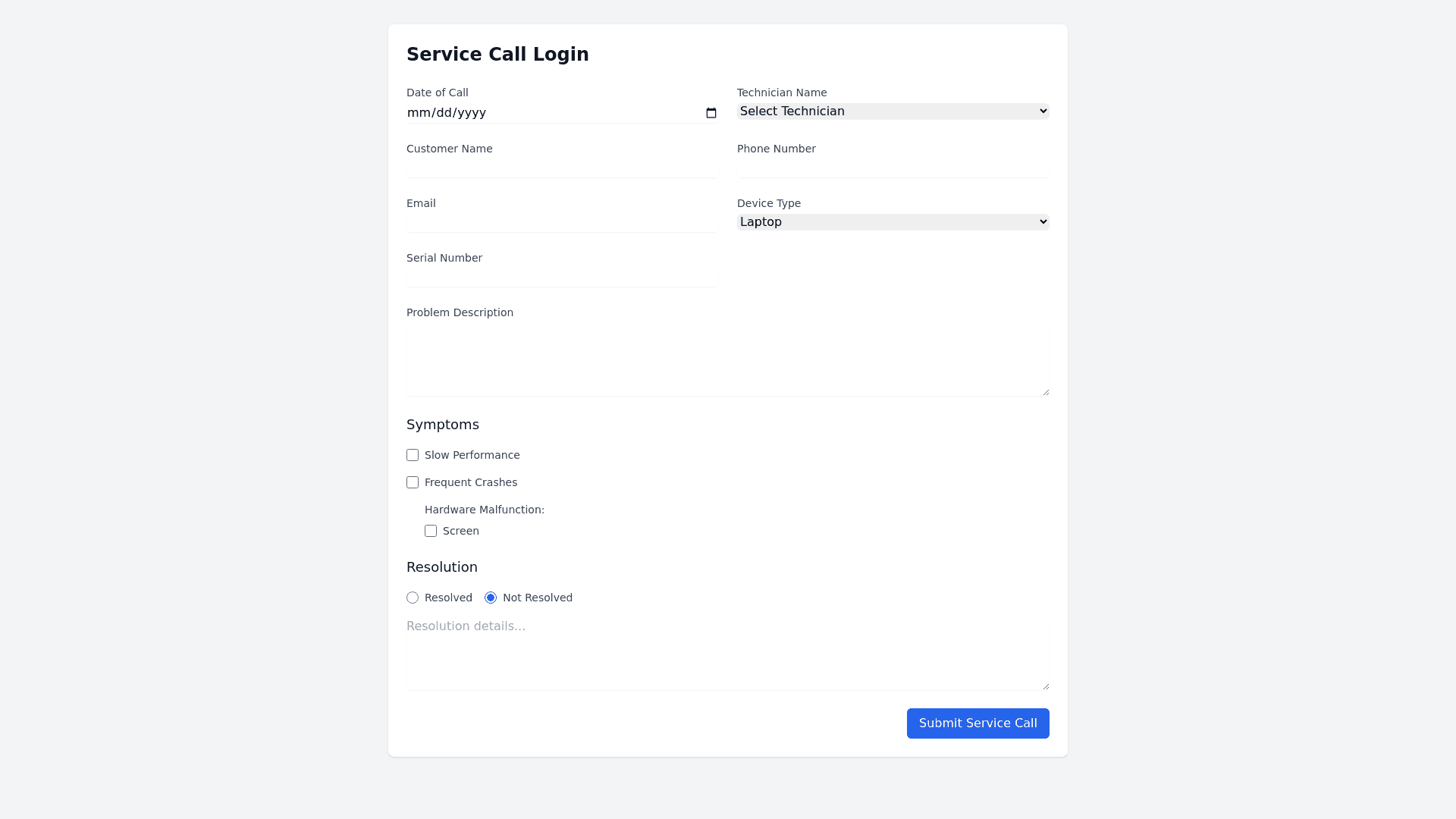Click into the Resolution details text area

tap(727, 654)
